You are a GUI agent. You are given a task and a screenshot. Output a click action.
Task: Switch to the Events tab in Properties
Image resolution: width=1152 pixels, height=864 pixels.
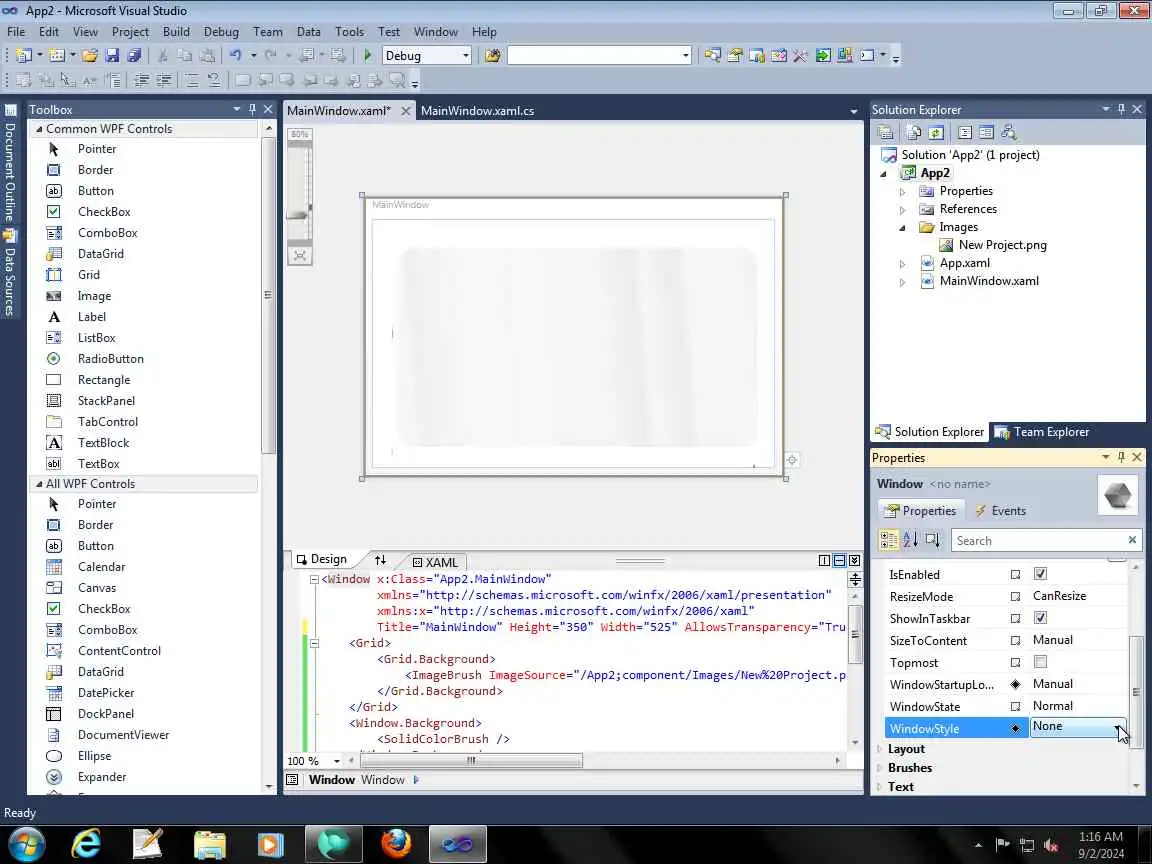point(999,511)
